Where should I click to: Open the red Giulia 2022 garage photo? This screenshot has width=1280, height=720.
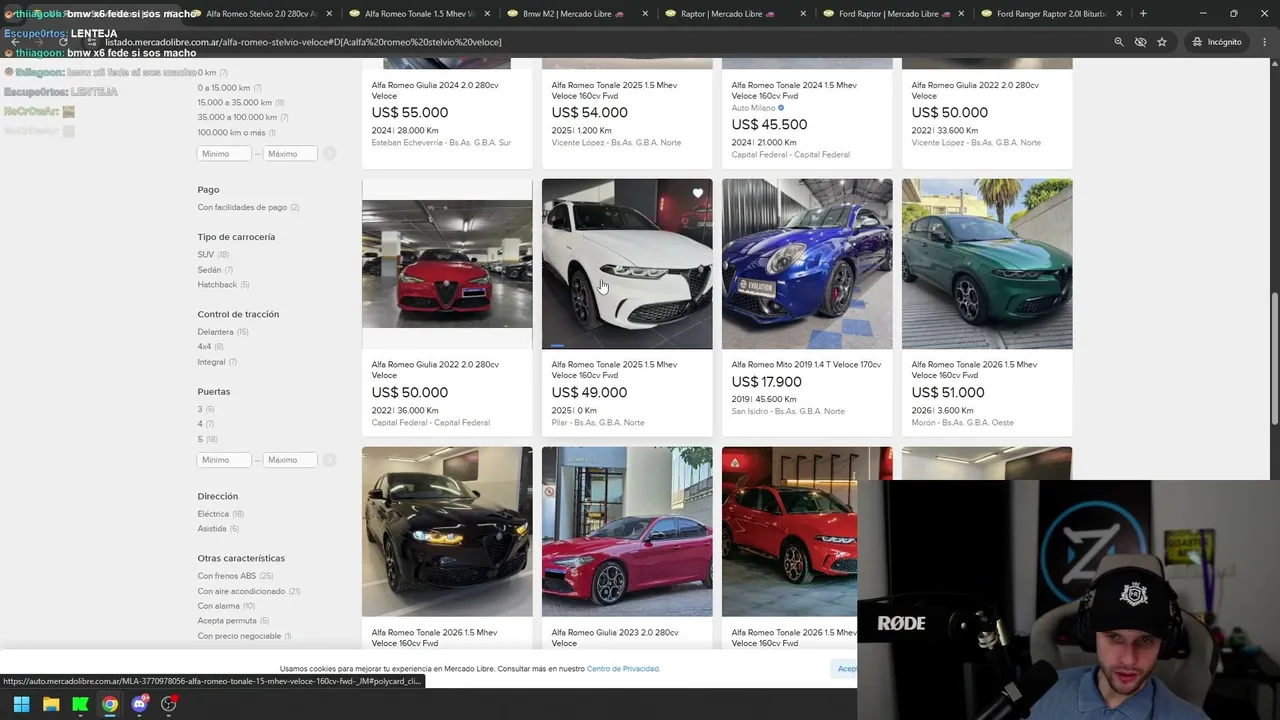pos(447,264)
